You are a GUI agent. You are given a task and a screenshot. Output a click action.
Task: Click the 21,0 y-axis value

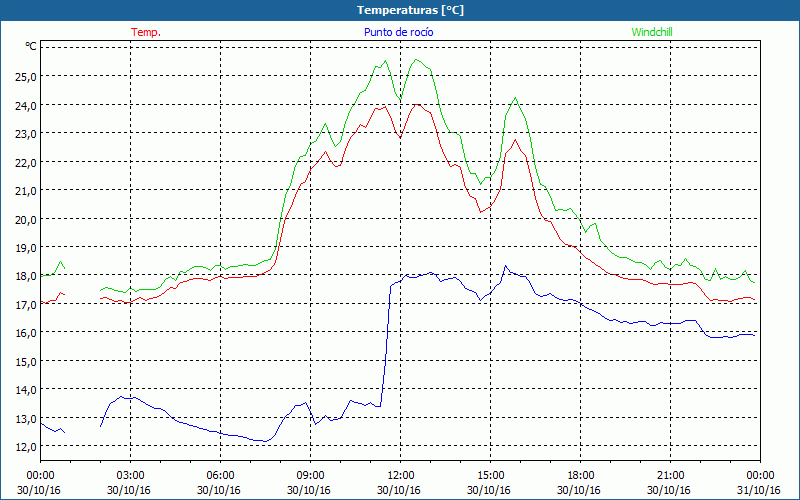pos(27,190)
